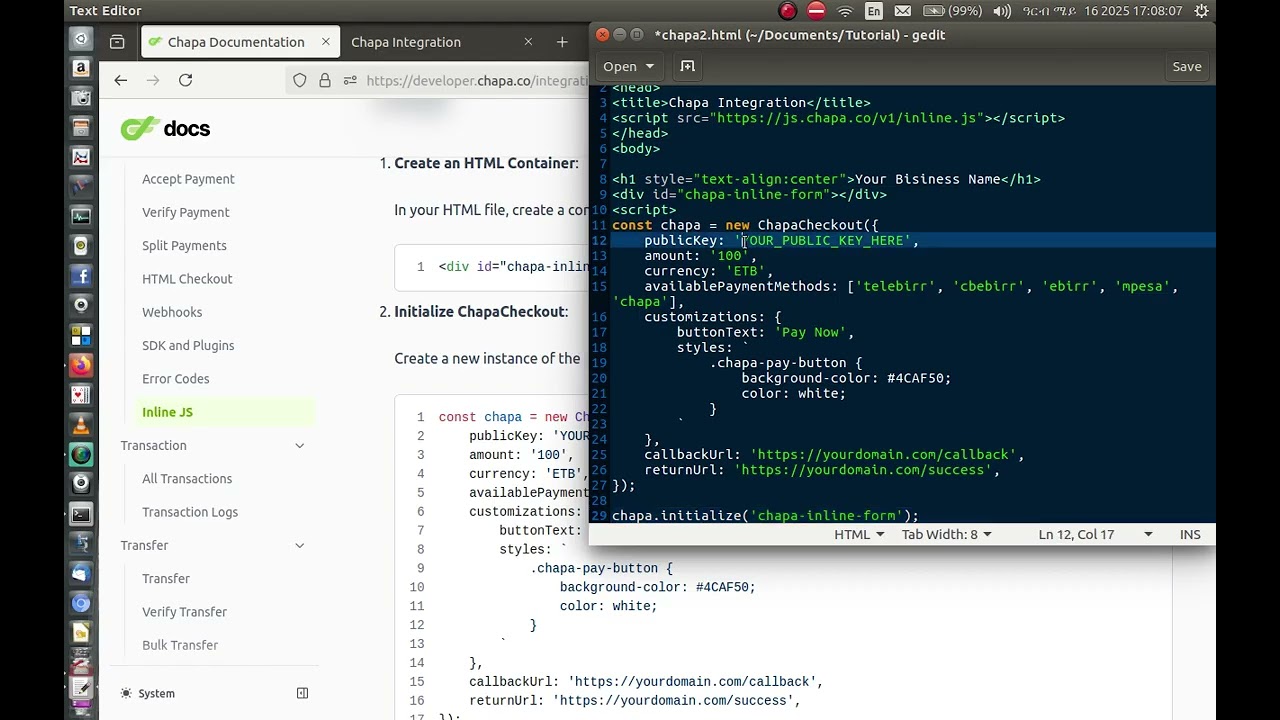Open the Error Codes page
1280x720 pixels.
coord(176,379)
